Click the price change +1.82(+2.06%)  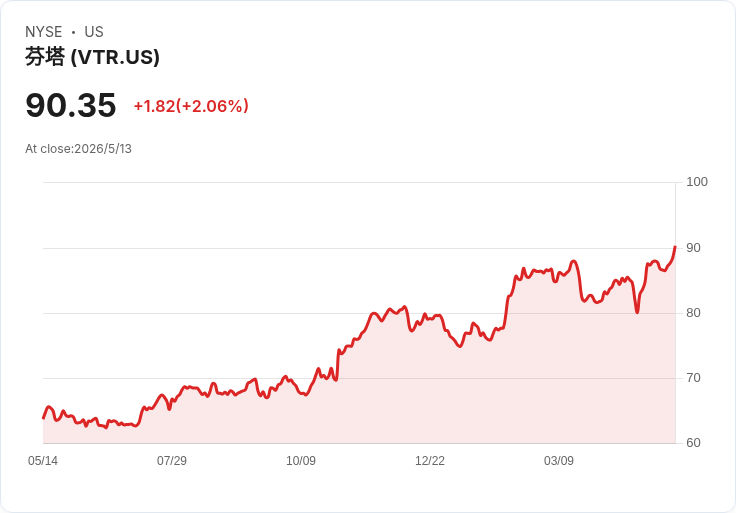[191, 106]
